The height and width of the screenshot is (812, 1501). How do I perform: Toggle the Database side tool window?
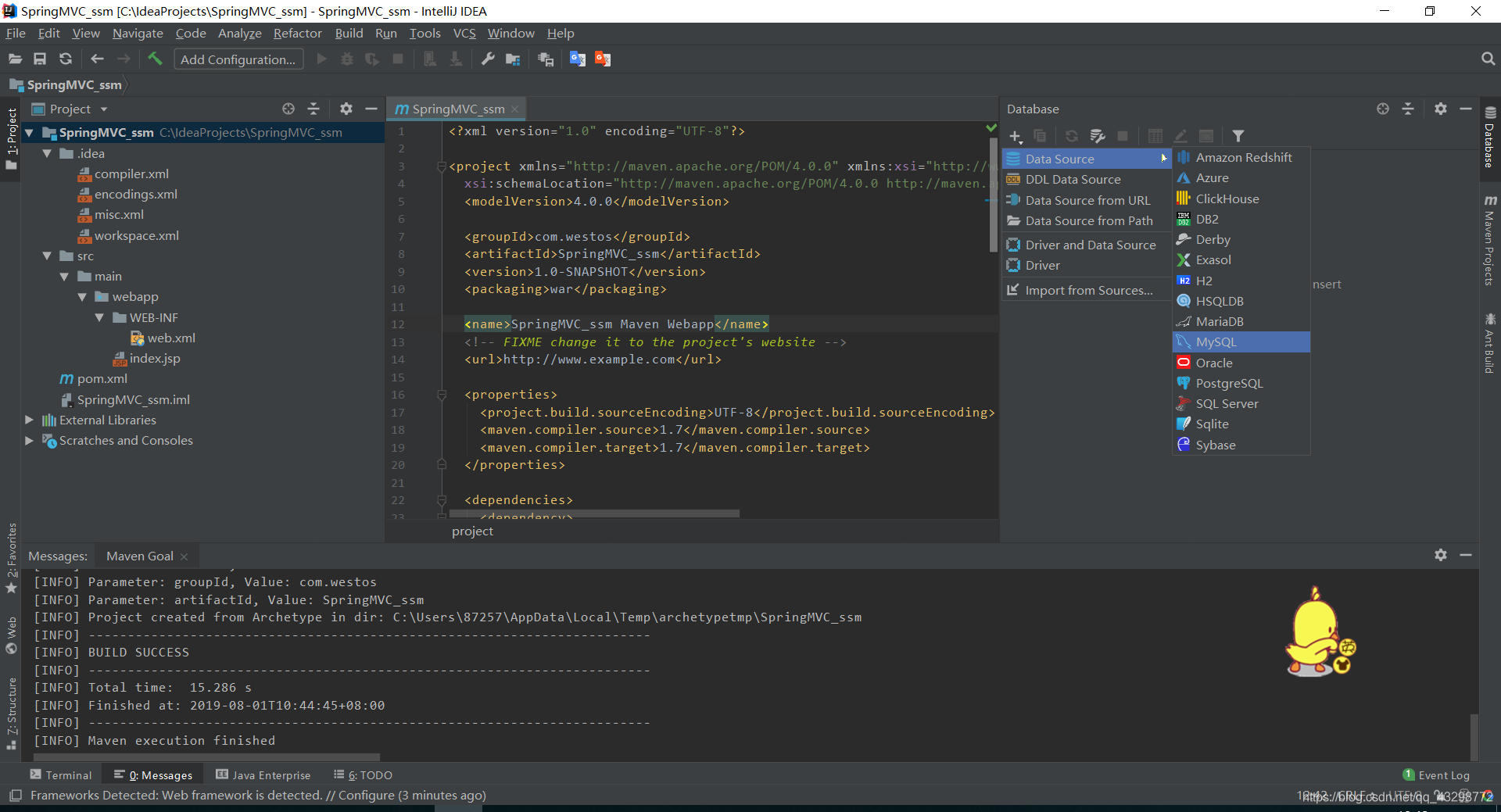tap(1489, 136)
